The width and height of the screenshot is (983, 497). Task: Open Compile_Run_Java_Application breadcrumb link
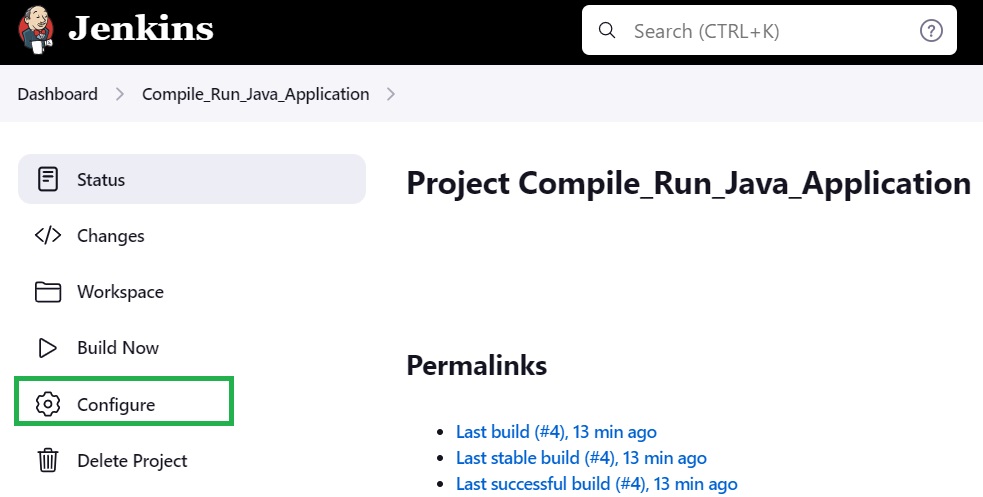256,94
